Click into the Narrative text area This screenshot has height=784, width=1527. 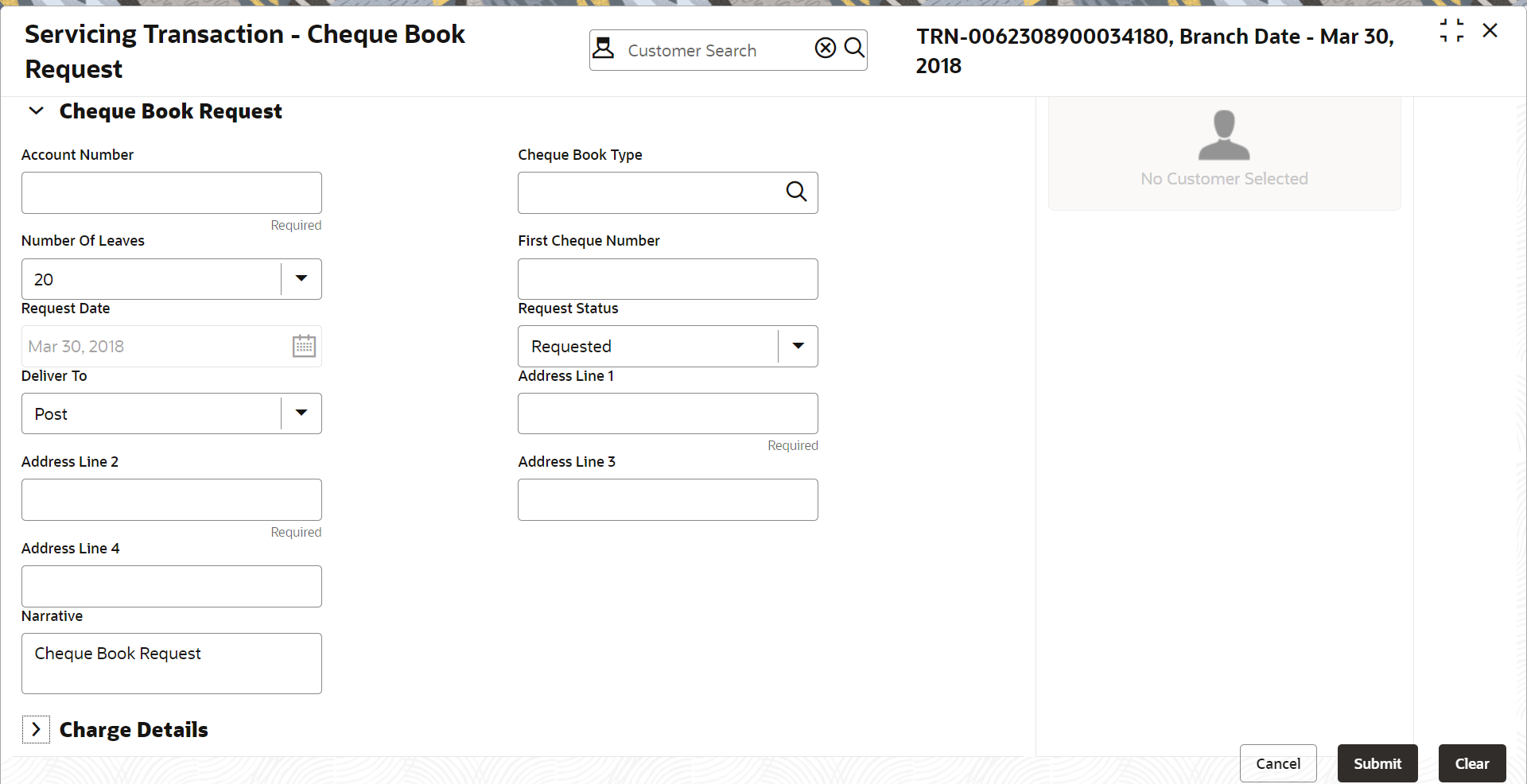172,663
